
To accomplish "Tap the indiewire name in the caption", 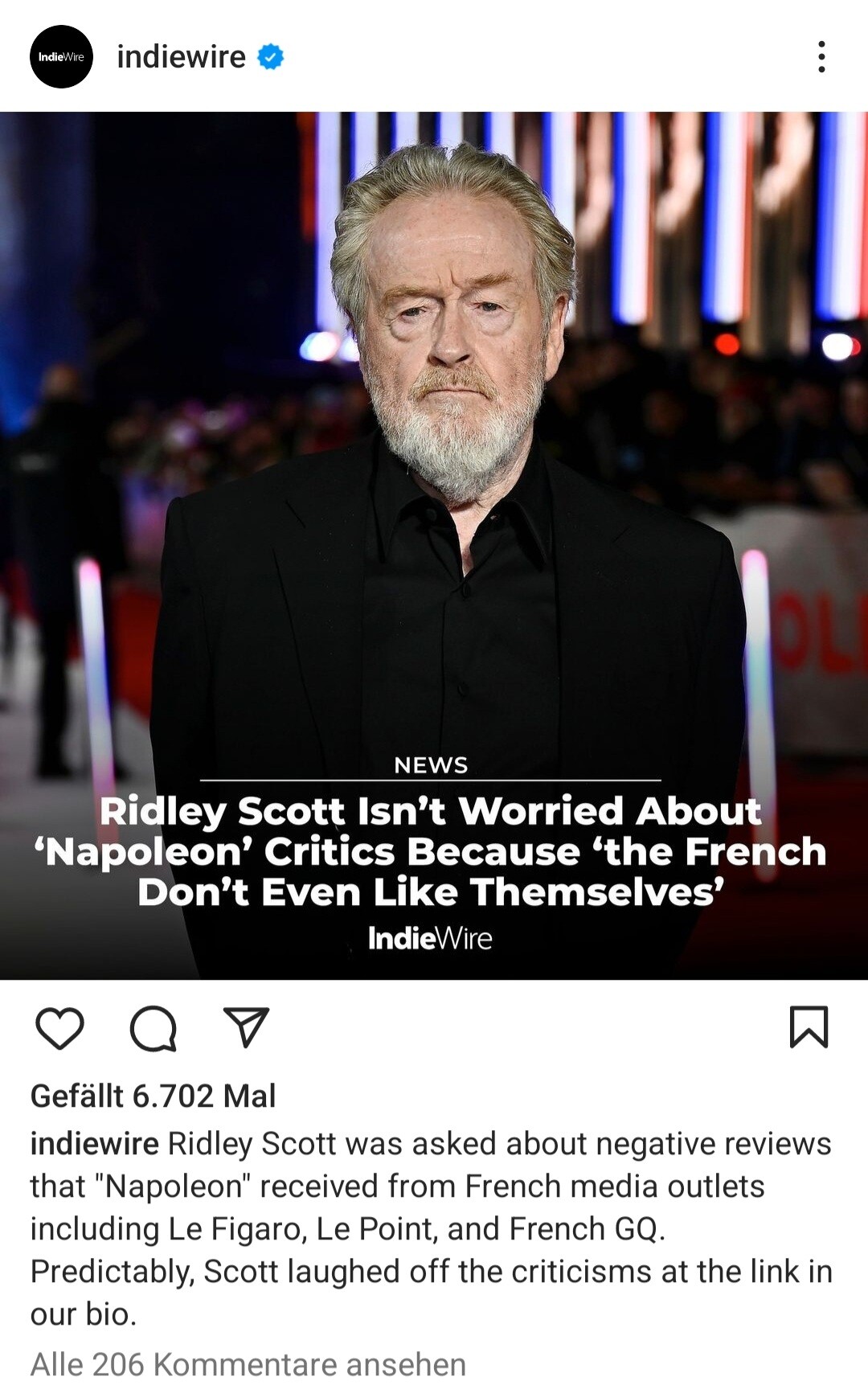I will pos(94,1143).
